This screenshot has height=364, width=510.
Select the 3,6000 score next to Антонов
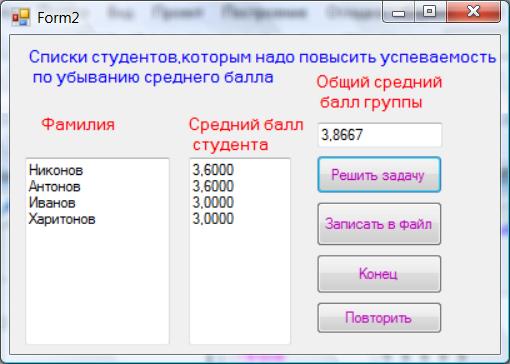(x=213, y=186)
